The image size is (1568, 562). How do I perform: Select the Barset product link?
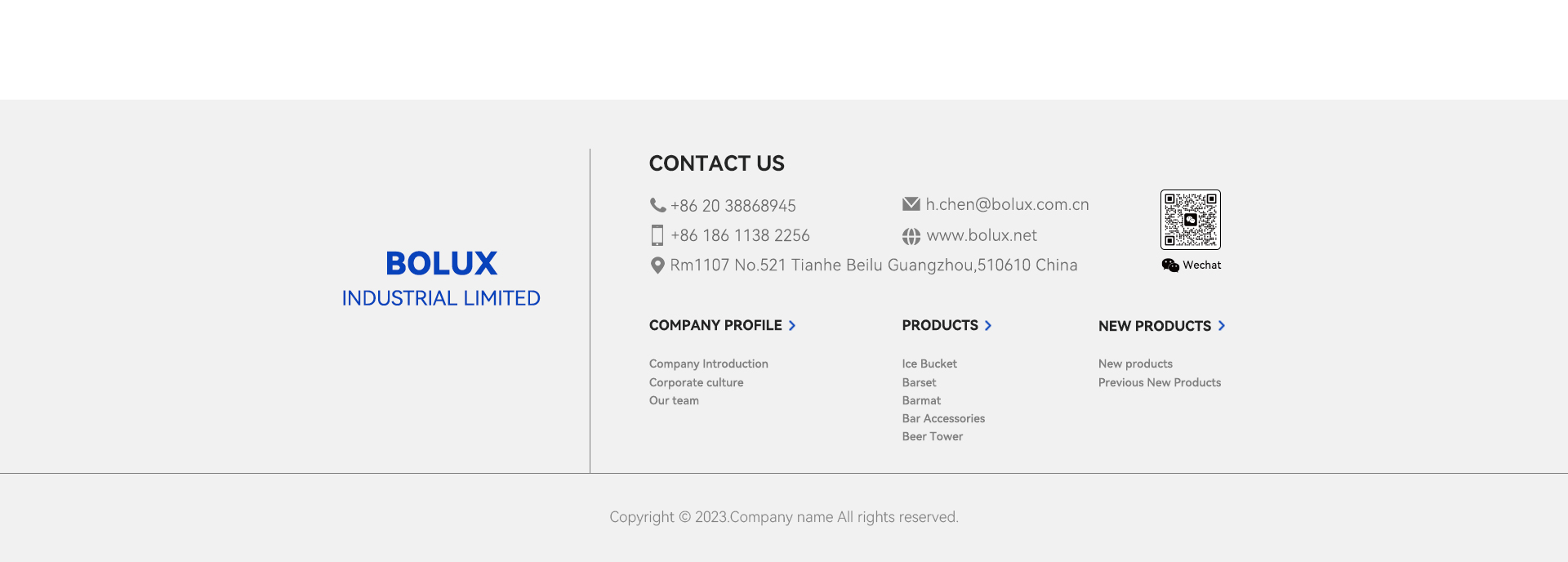(919, 382)
